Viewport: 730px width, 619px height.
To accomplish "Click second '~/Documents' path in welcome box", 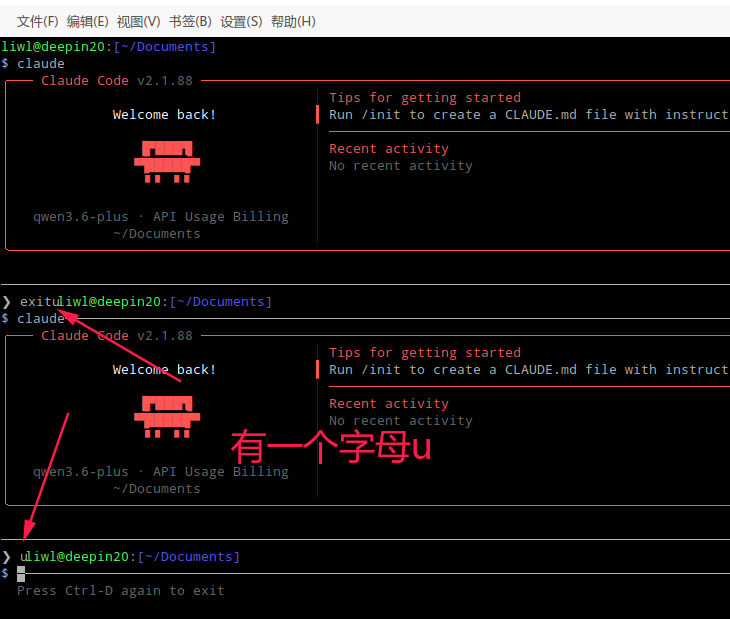I will coord(157,489).
